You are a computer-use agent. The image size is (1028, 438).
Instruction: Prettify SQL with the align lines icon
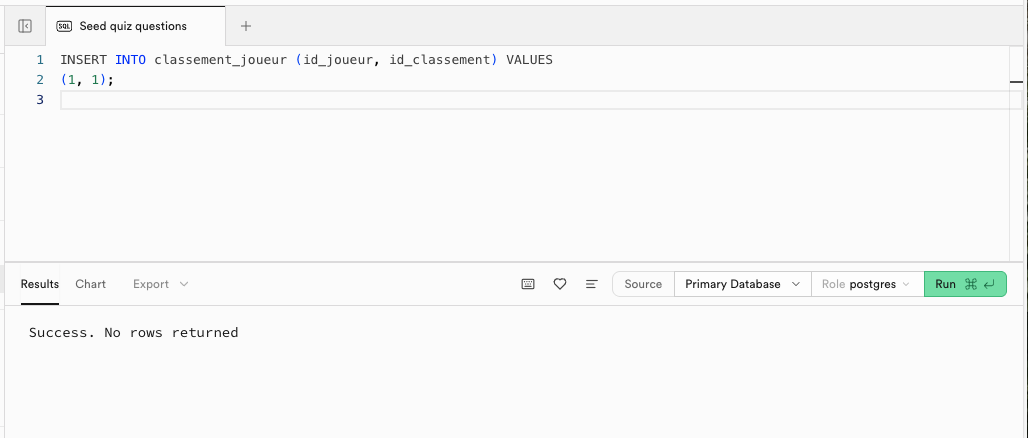click(591, 284)
